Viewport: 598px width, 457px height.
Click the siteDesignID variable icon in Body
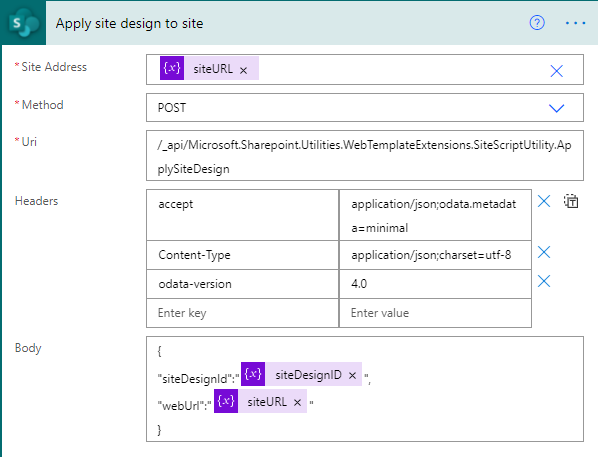253,374
